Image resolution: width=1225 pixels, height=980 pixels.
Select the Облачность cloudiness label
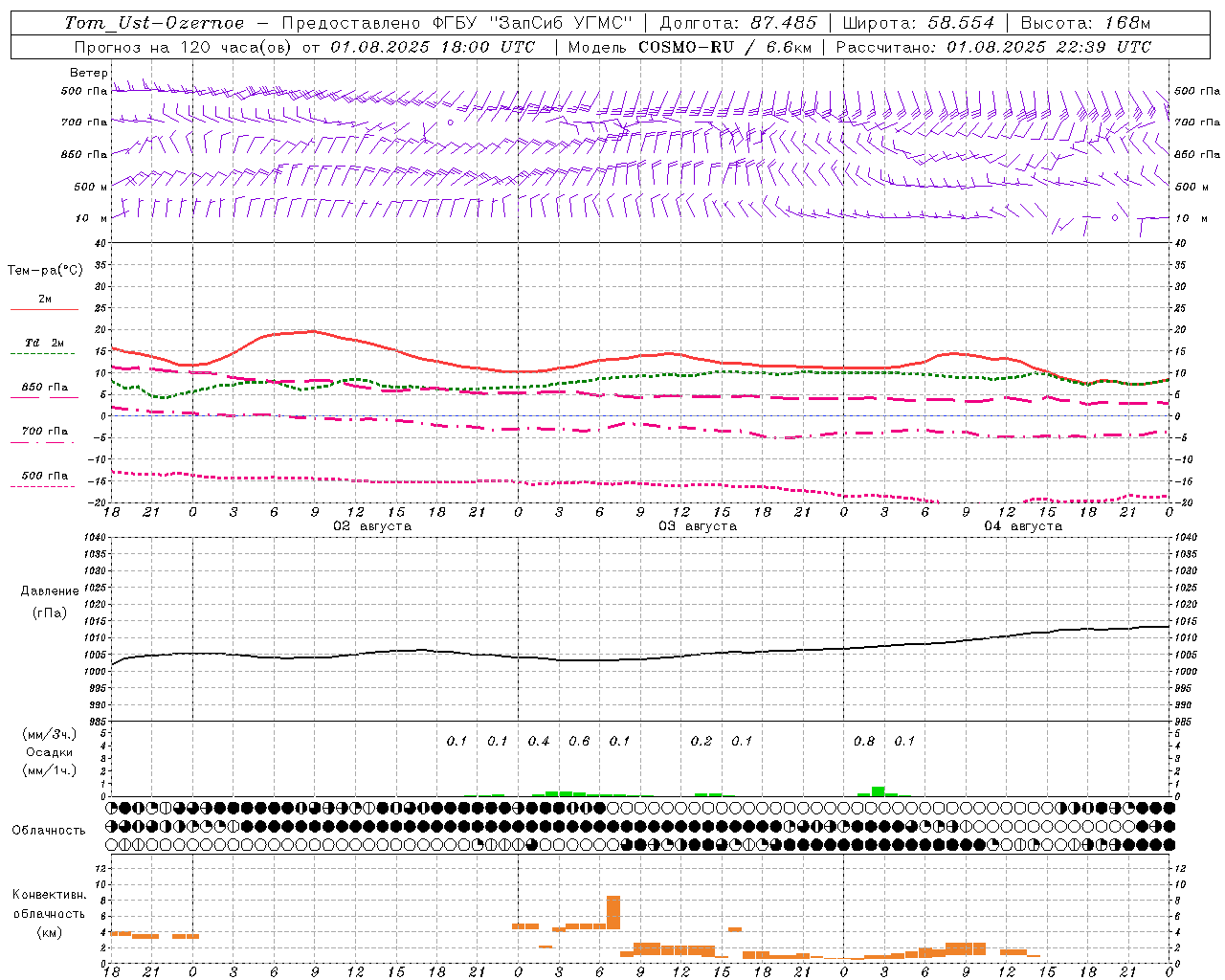(49, 831)
